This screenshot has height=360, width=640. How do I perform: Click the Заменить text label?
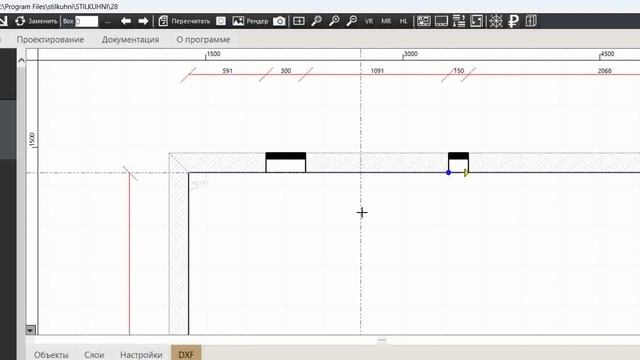pyautogui.click(x=43, y=21)
